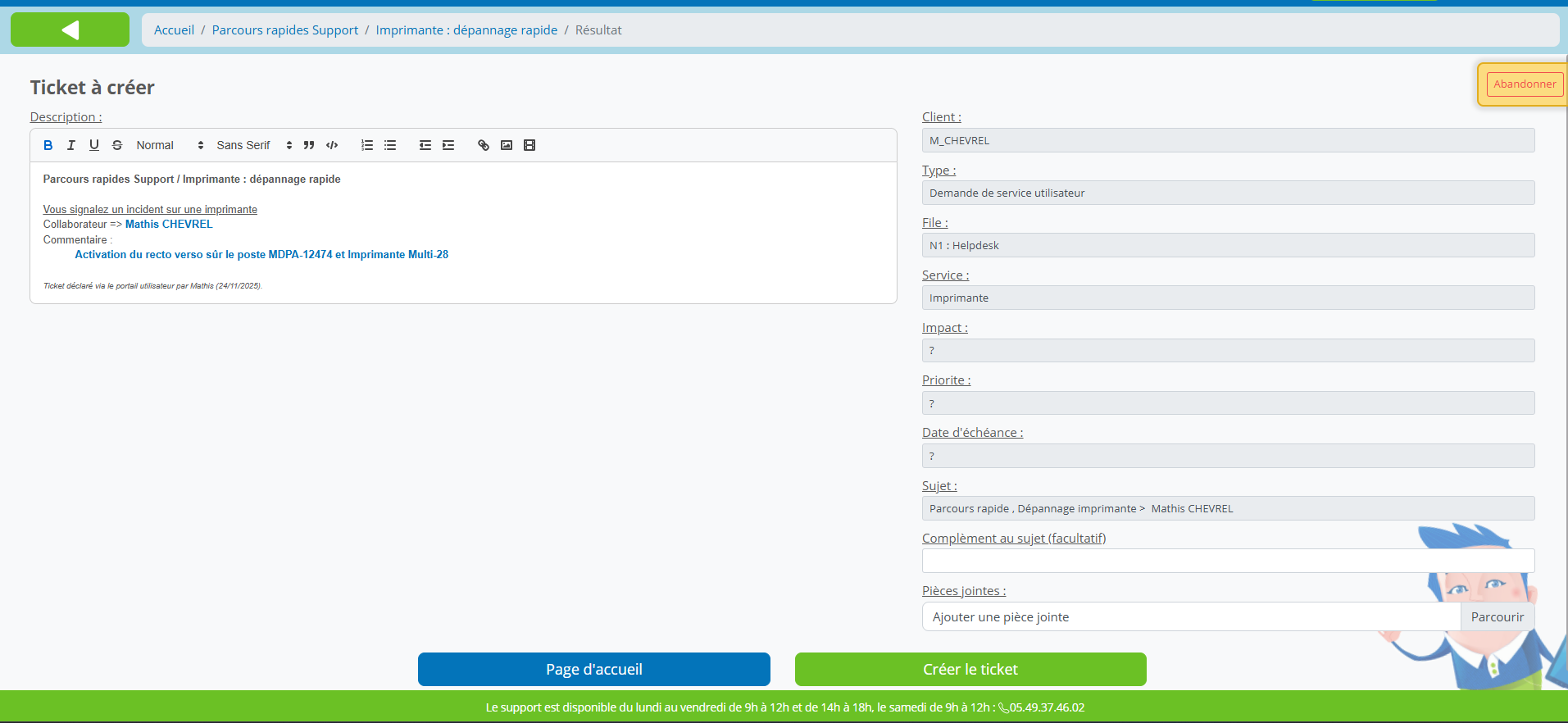Open the Sans Serif font dropdown

(254, 145)
